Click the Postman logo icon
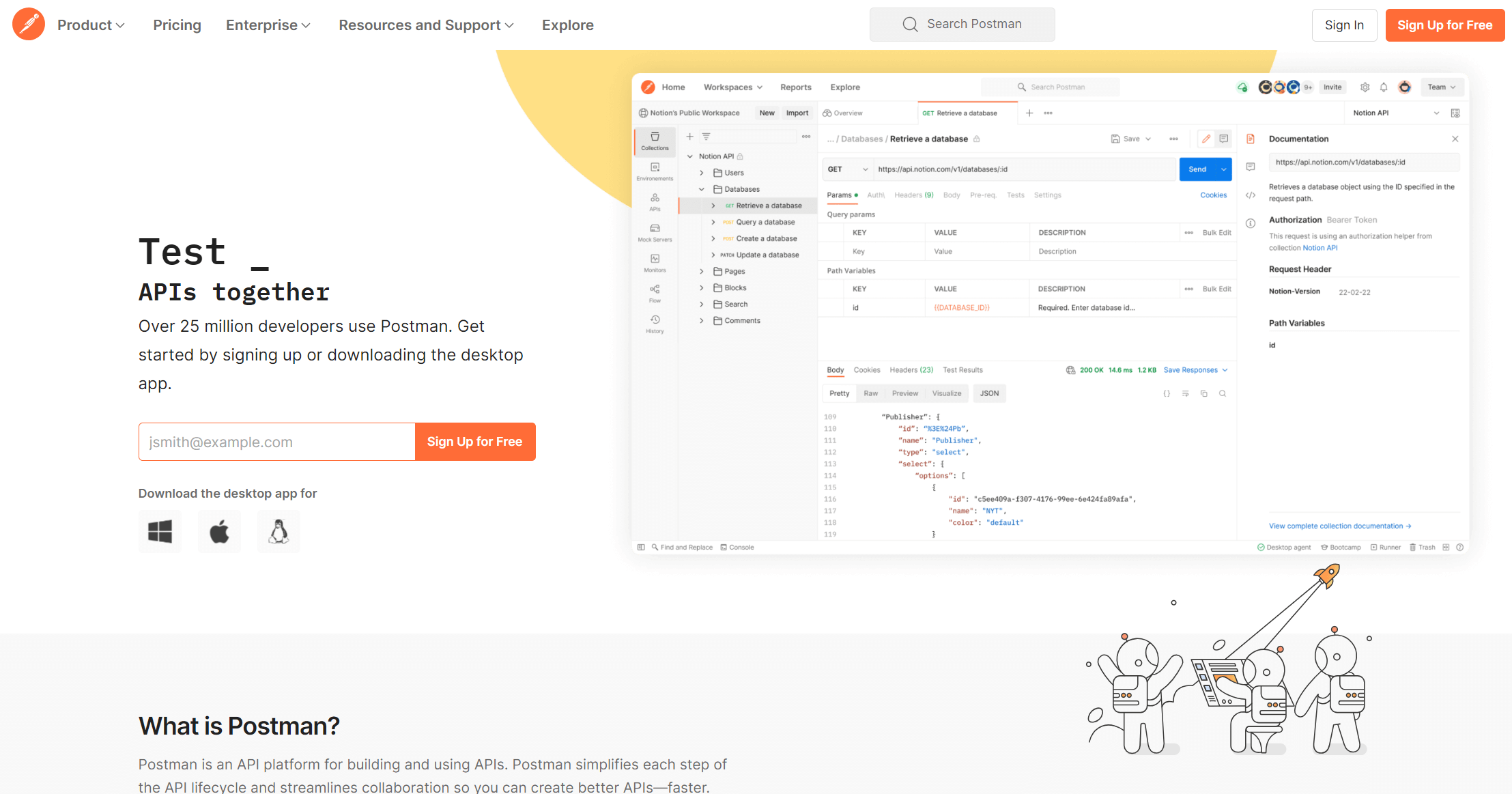 [x=29, y=25]
